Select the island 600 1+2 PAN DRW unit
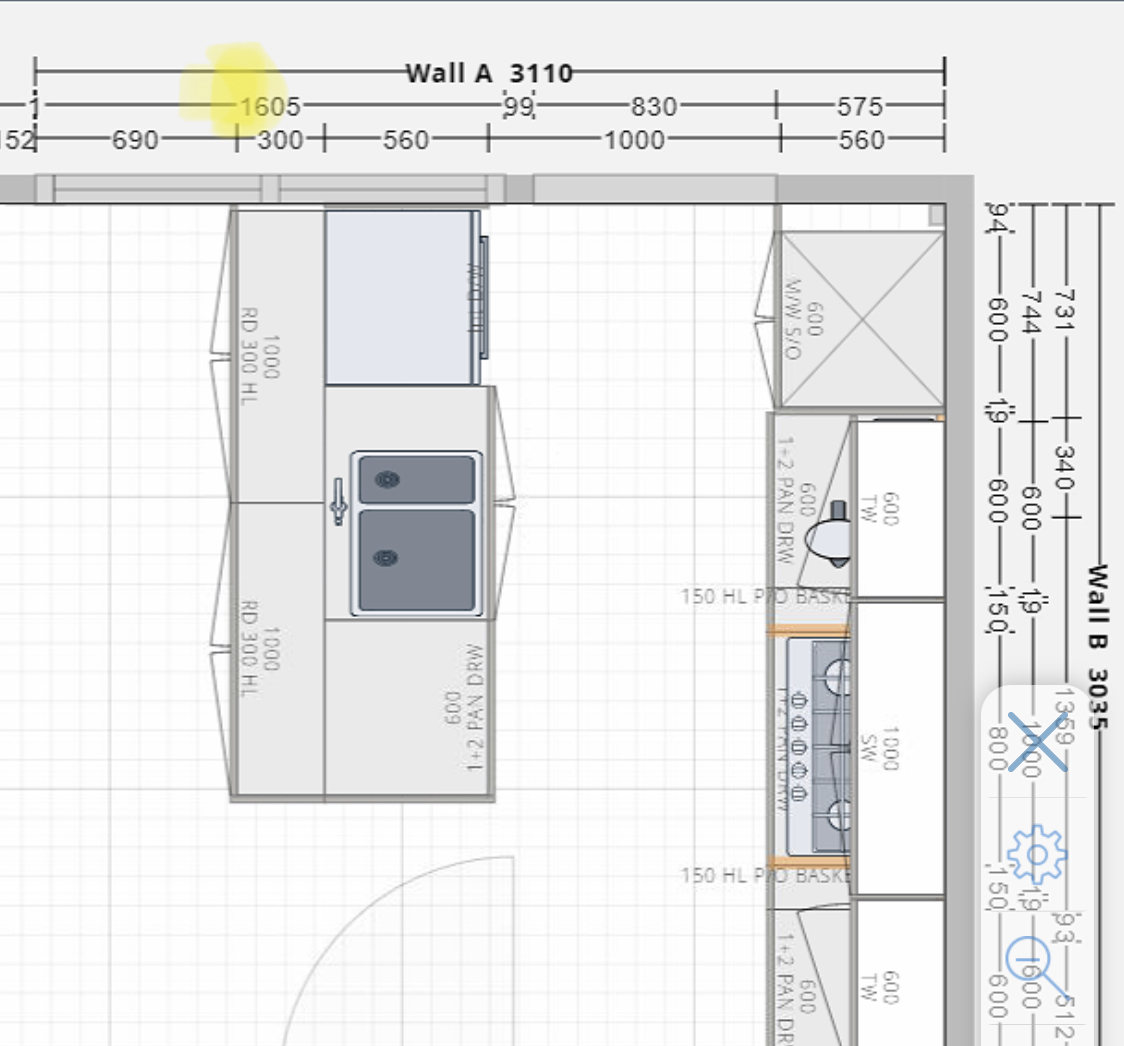Viewport: 1124px width, 1046px height. pos(410,710)
